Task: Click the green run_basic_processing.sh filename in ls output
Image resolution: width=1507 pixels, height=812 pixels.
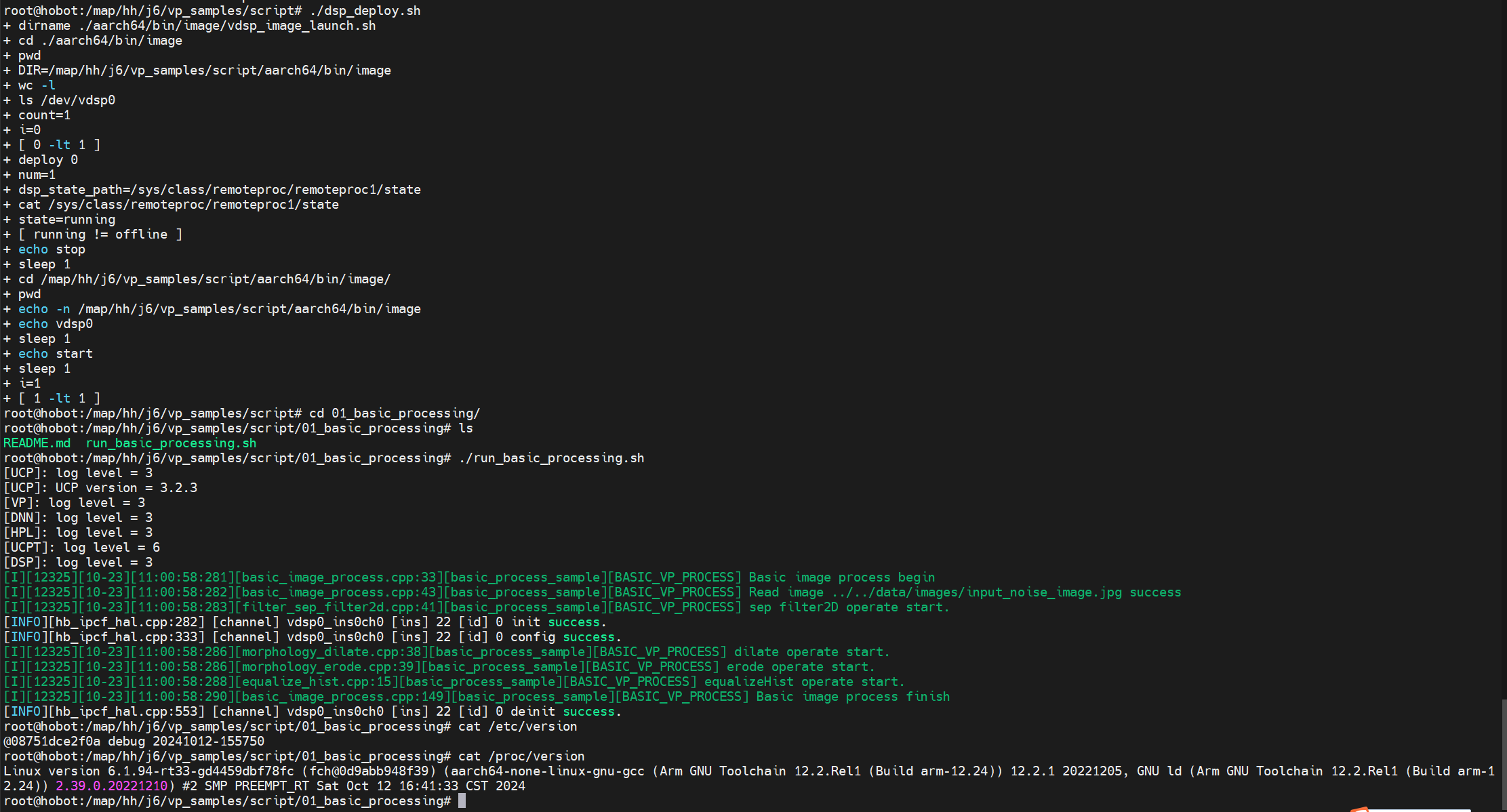Action: (171, 443)
